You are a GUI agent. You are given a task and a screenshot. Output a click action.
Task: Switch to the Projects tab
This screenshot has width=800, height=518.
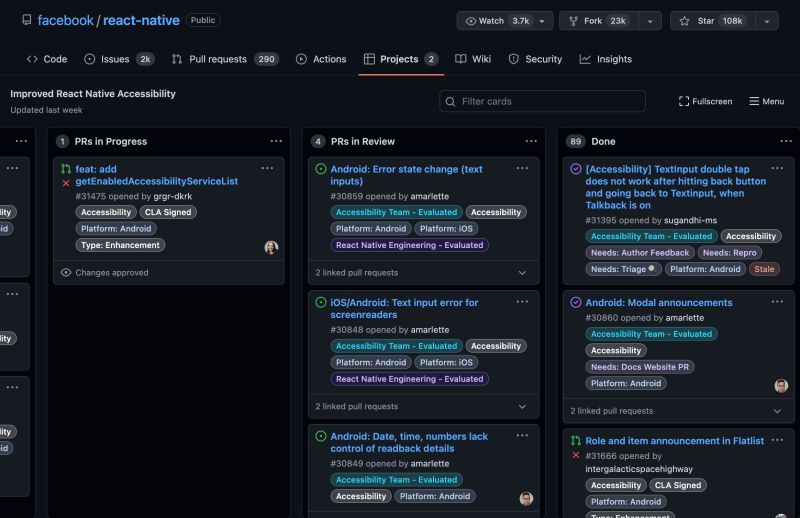tap(401, 59)
